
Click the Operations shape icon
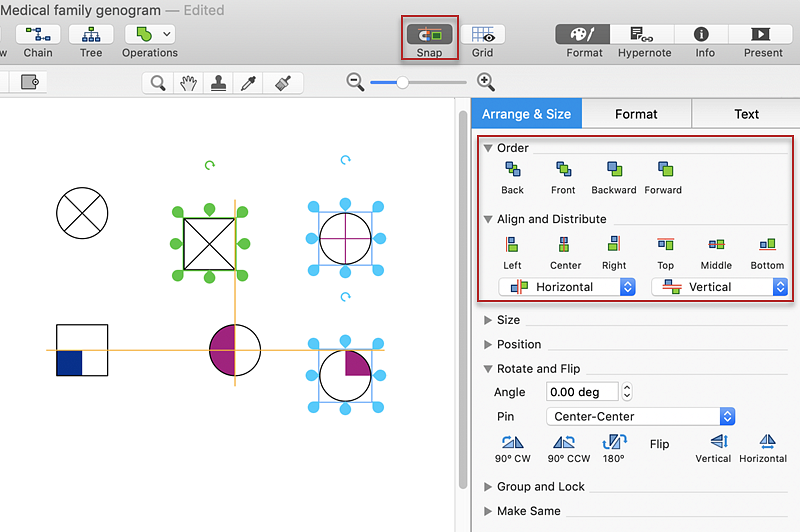(144, 34)
